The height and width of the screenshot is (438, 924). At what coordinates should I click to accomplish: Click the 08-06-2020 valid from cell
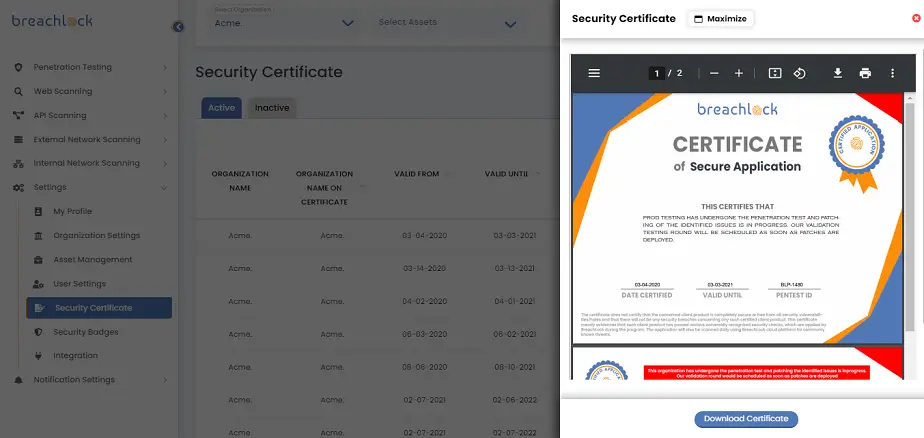tap(424, 367)
